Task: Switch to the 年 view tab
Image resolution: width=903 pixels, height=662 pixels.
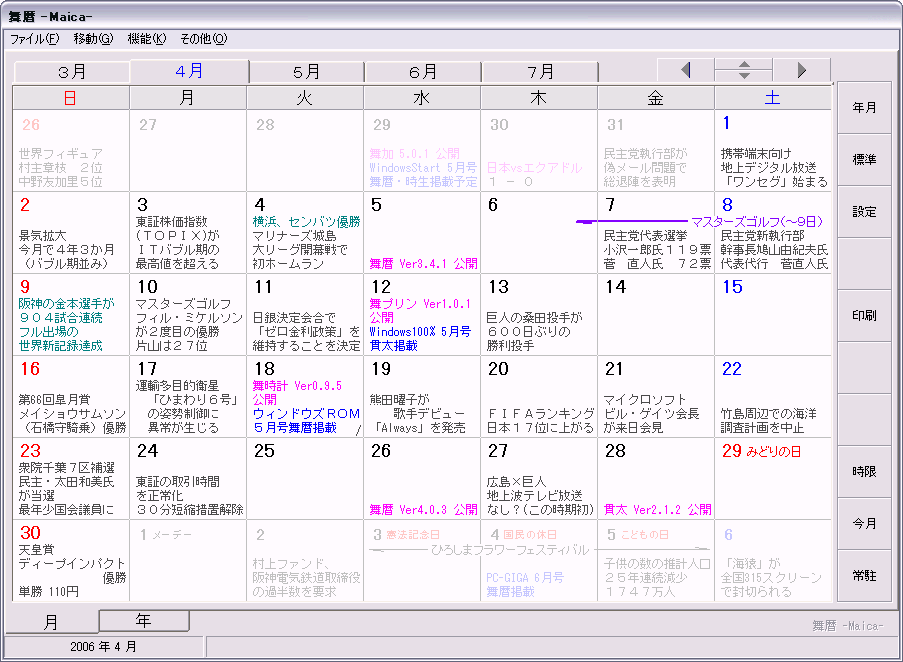Action: 143,621
